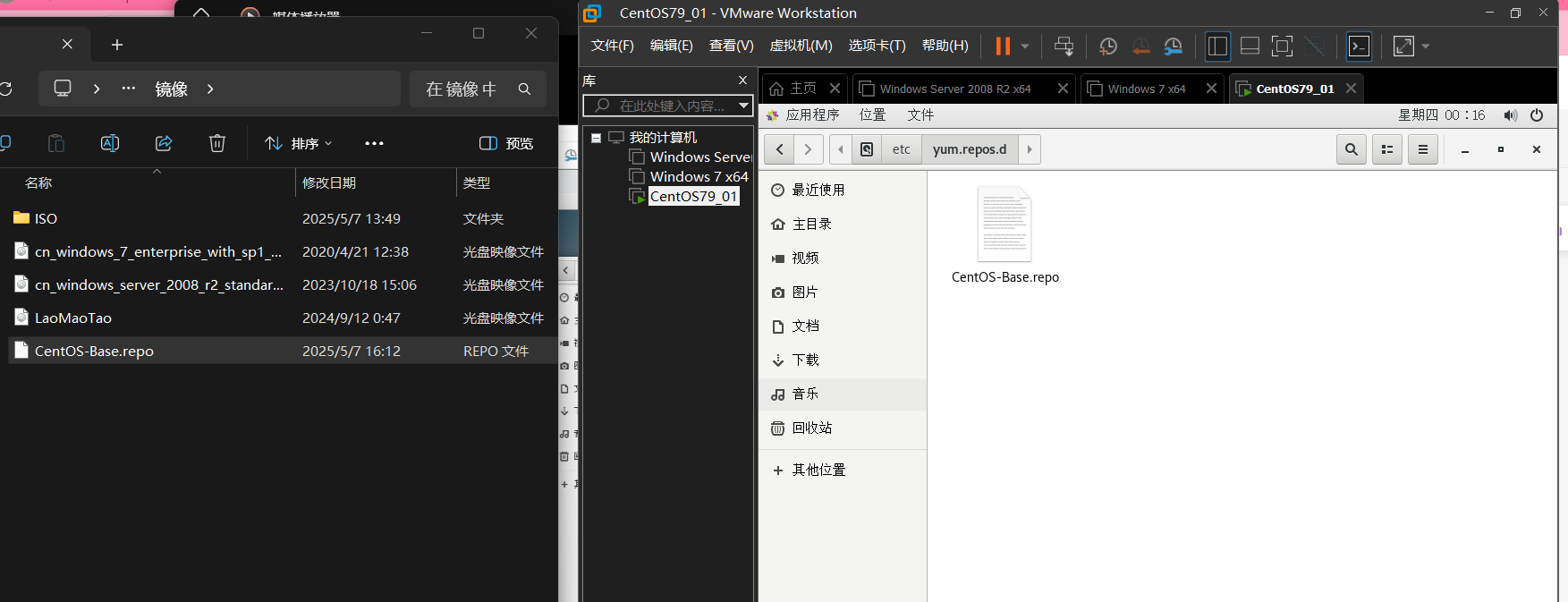
Task: Click the root disk icon in path bar
Action: coord(867,149)
